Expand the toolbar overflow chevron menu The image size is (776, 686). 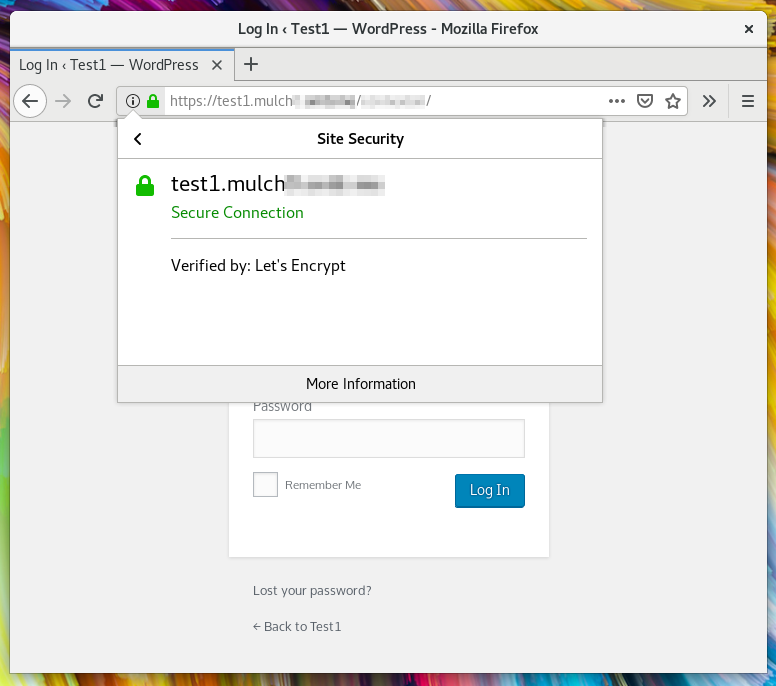709,101
